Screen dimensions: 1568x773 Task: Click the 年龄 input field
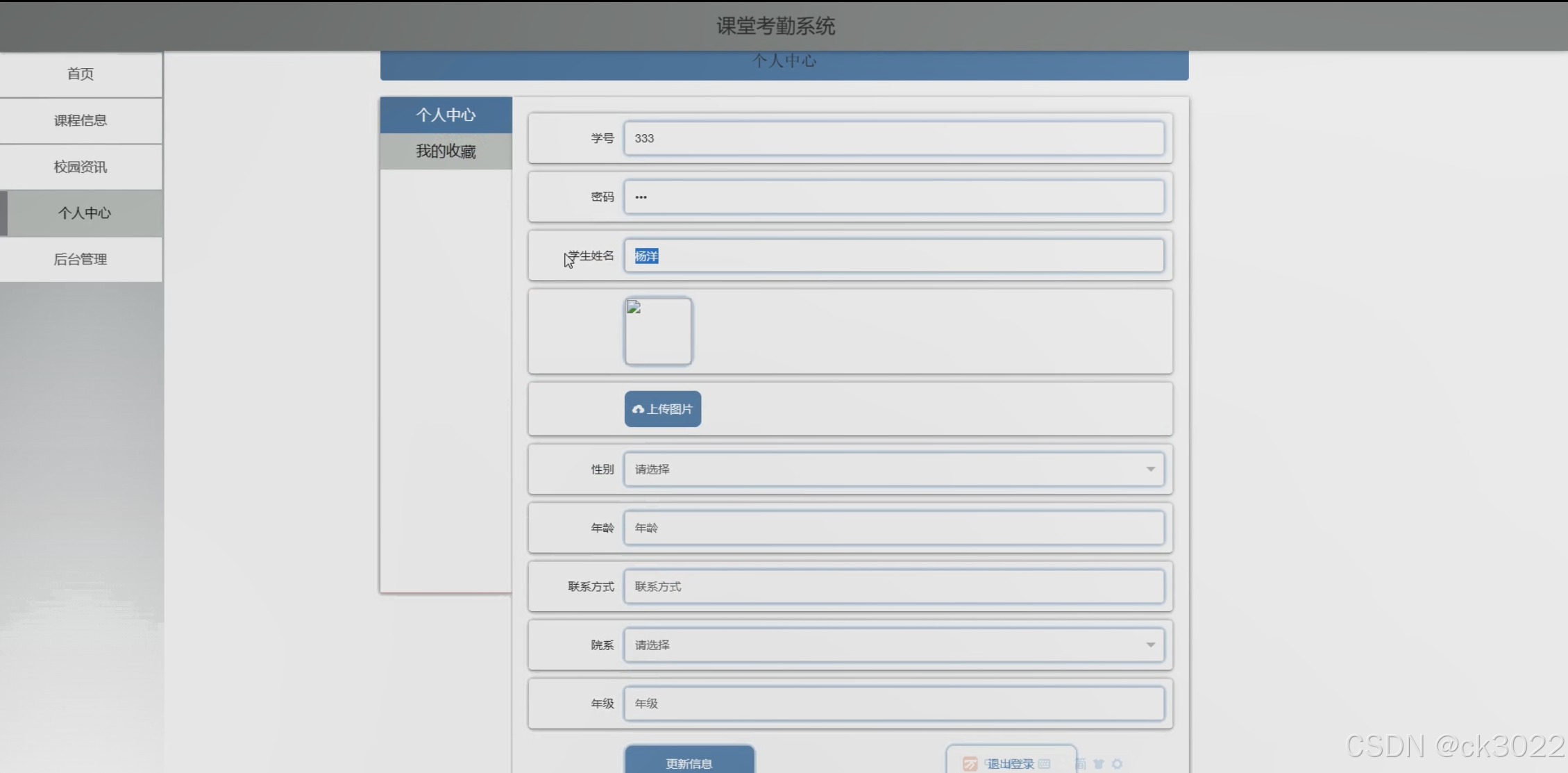click(893, 528)
